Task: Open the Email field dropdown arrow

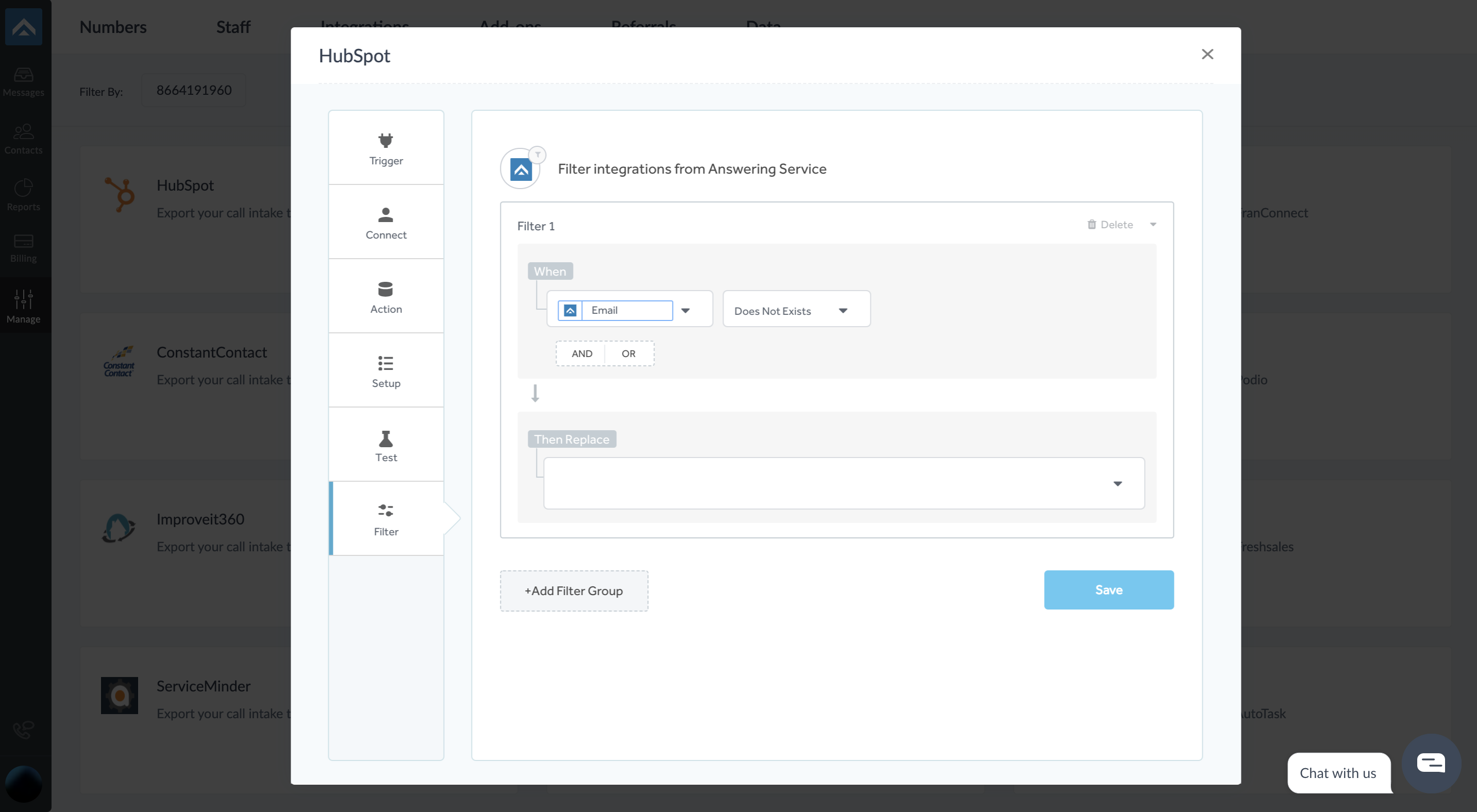Action: pos(686,311)
